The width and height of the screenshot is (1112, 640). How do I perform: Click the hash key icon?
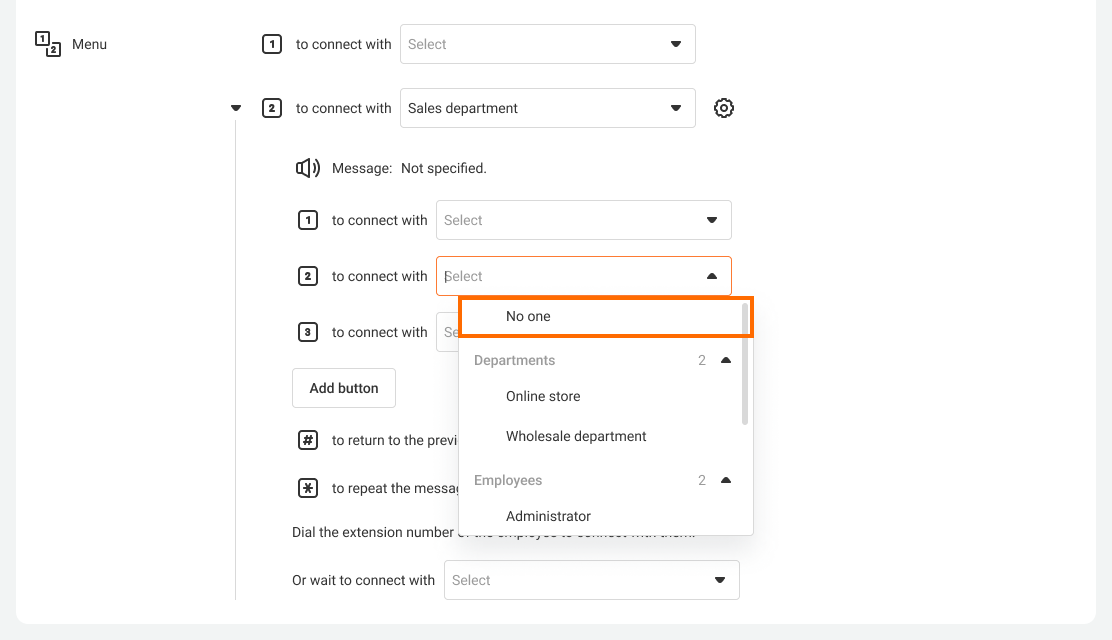[308, 440]
